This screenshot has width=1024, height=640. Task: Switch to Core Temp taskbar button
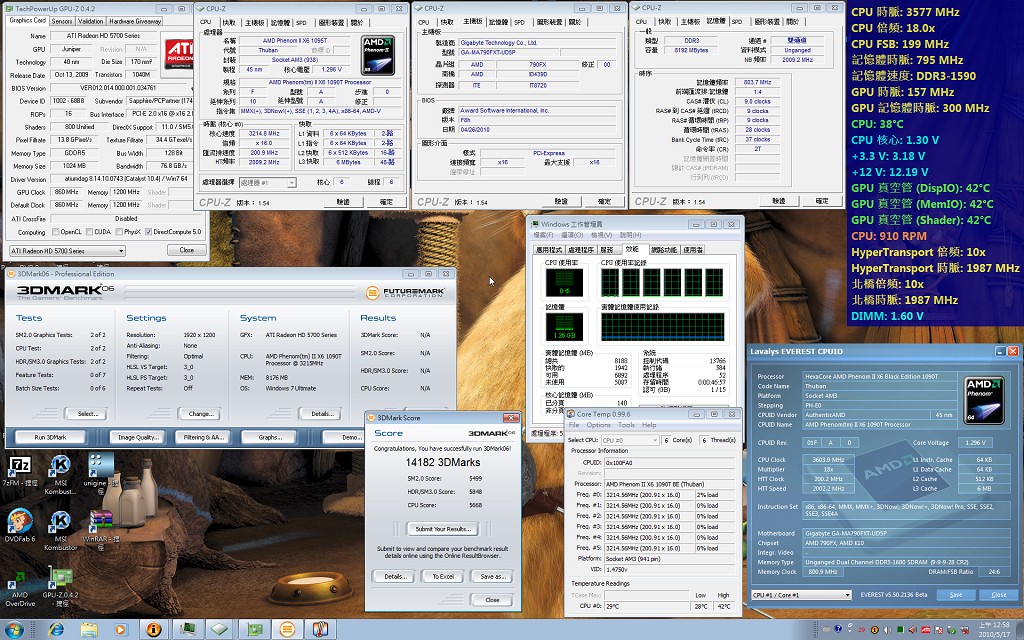coord(320,630)
